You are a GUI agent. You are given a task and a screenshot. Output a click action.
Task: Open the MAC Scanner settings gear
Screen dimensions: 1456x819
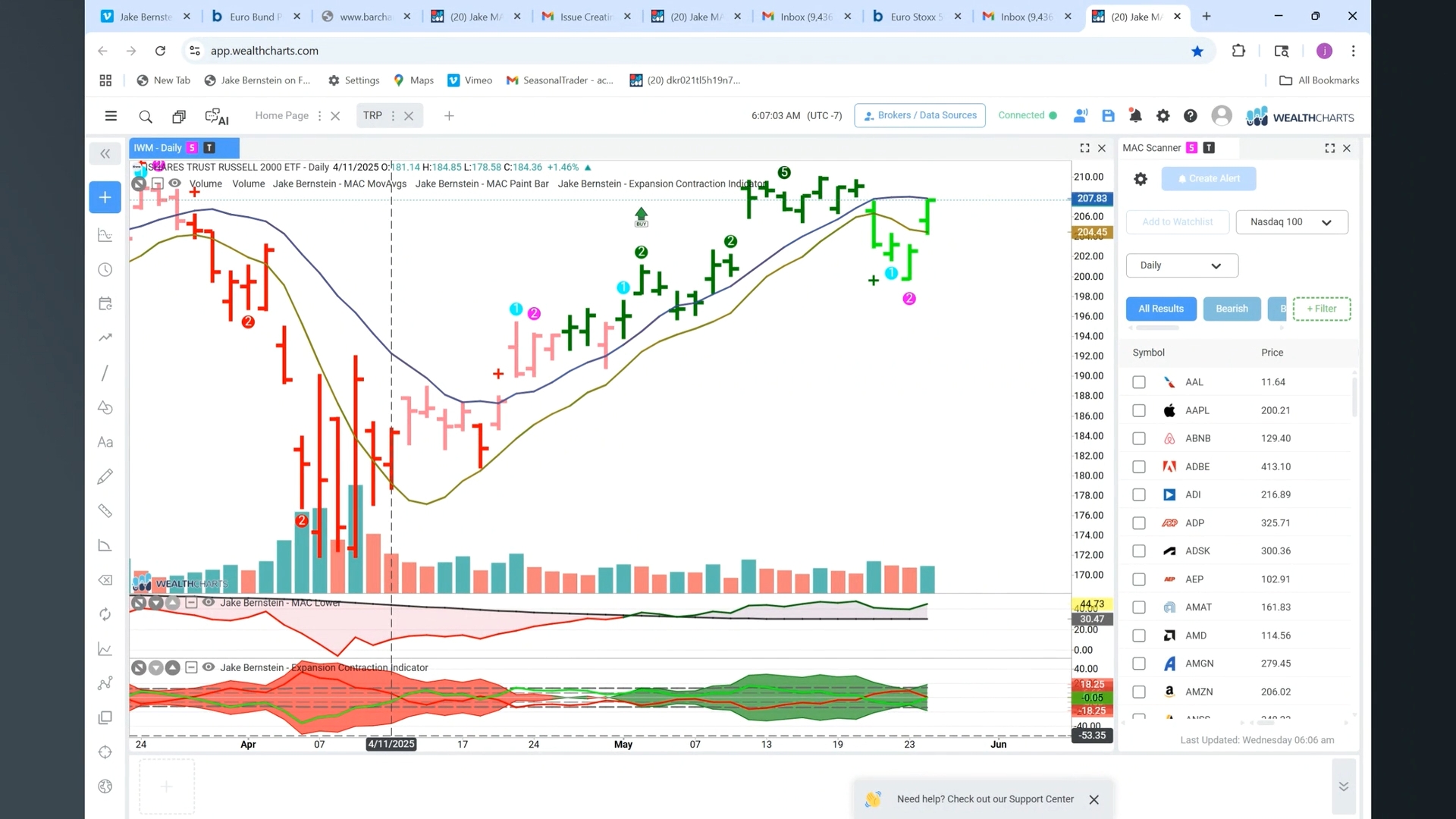pos(1140,179)
